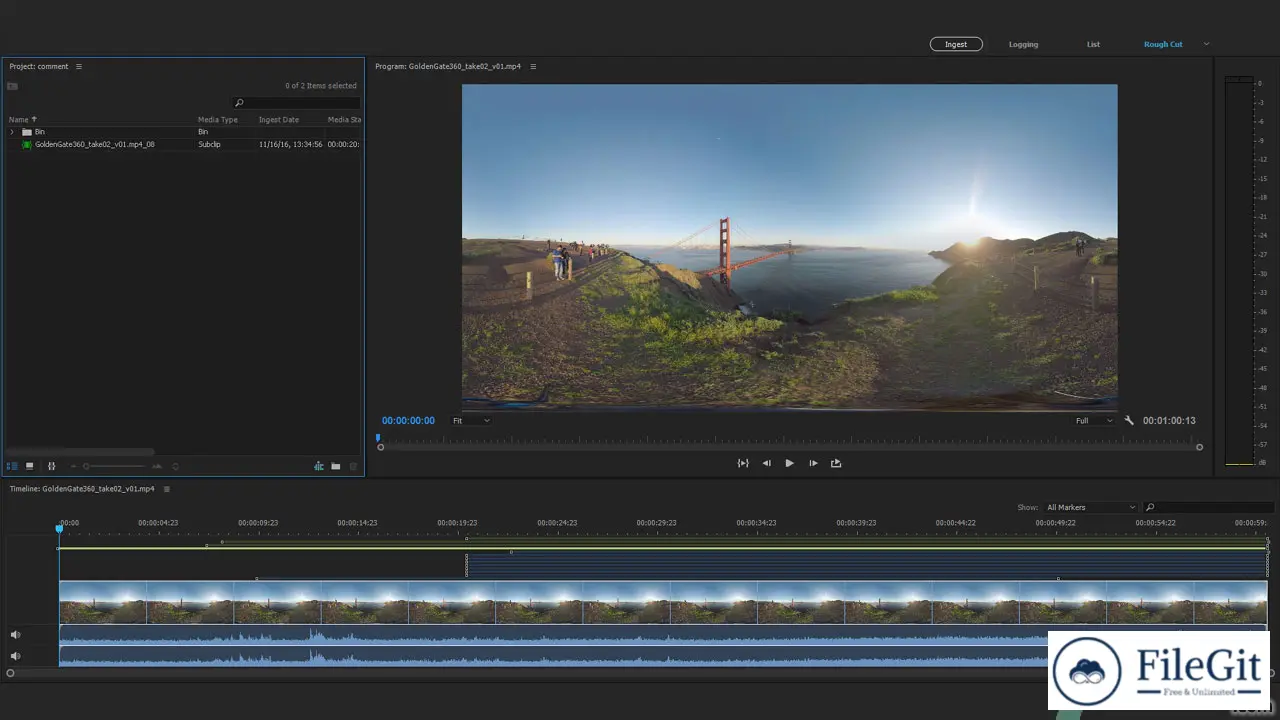Click the large mountain icon right of zoom slider
This screenshot has height=720, width=1280.
pos(157,466)
